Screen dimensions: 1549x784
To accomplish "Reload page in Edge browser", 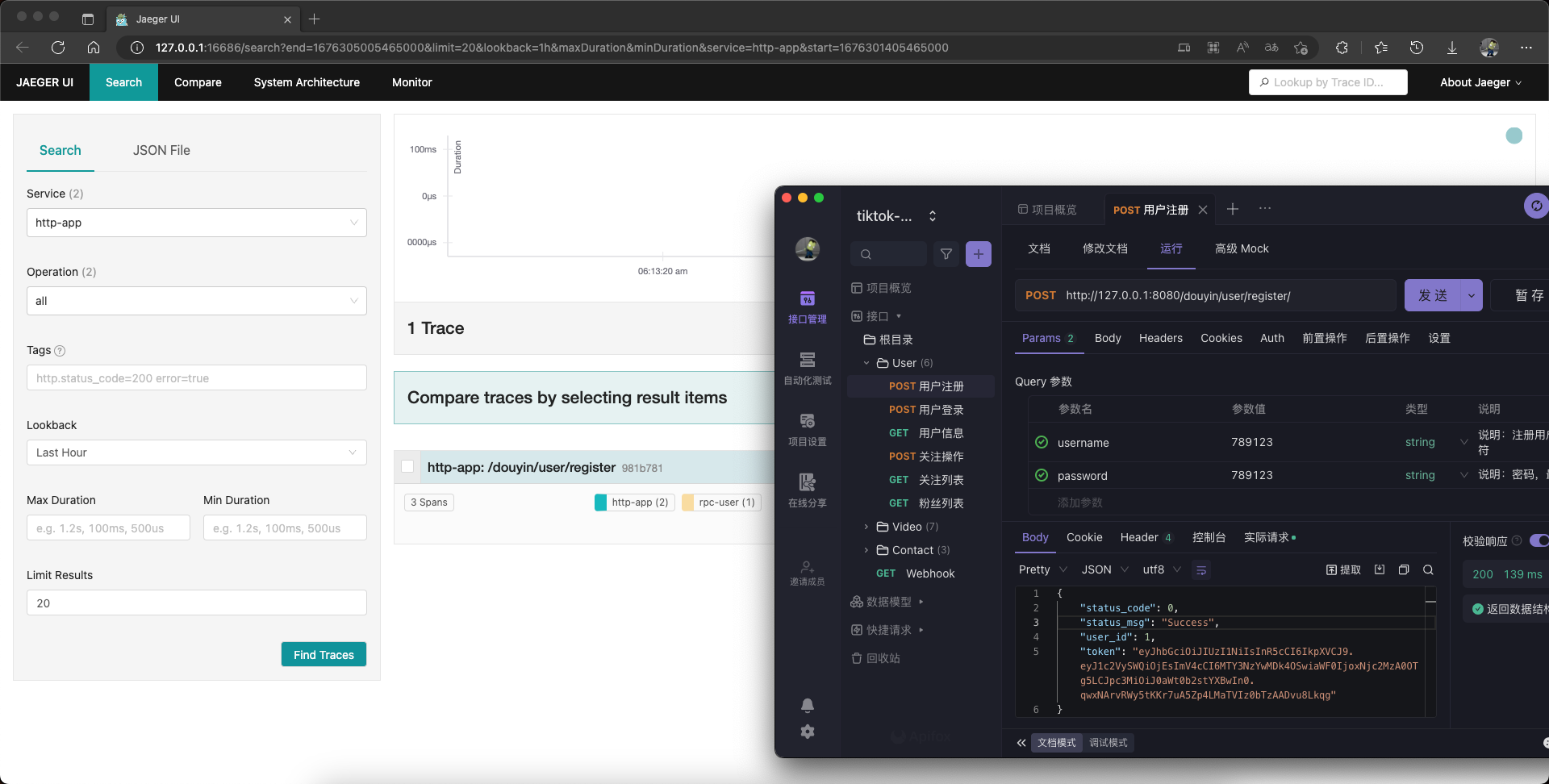I will point(58,48).
